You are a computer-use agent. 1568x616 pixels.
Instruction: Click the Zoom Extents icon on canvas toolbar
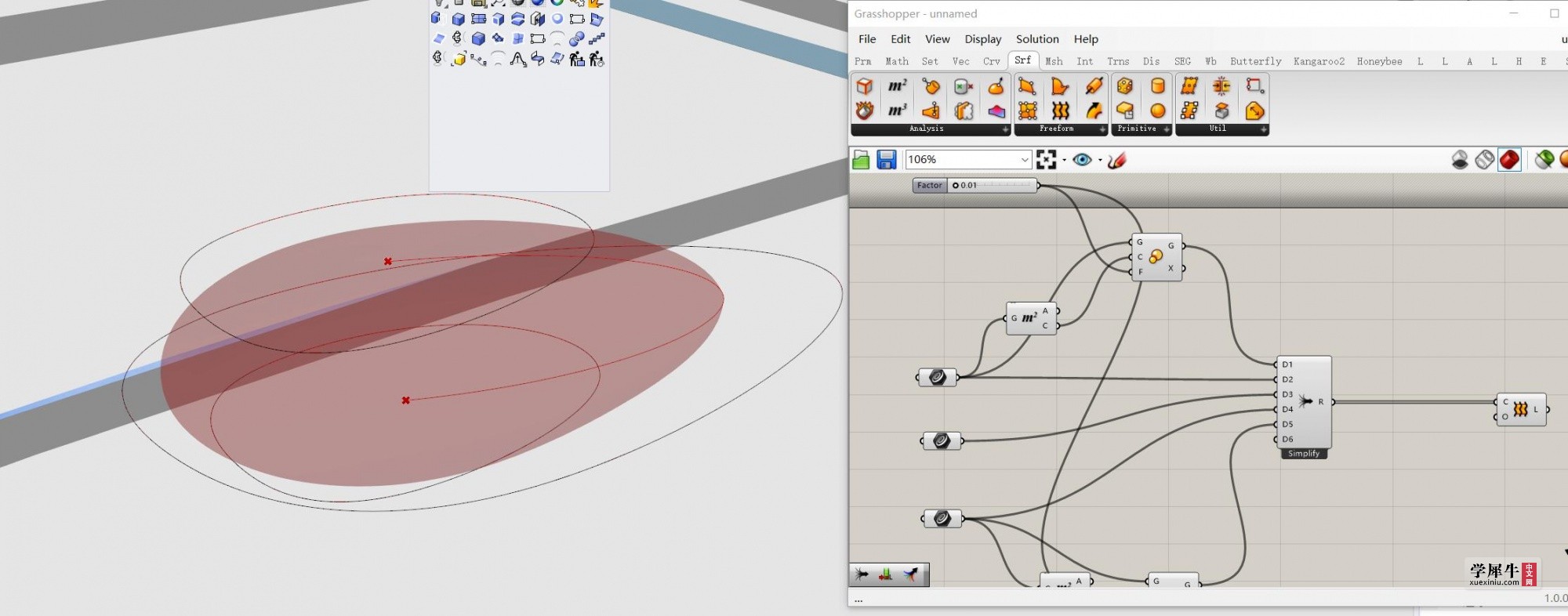1046,160
